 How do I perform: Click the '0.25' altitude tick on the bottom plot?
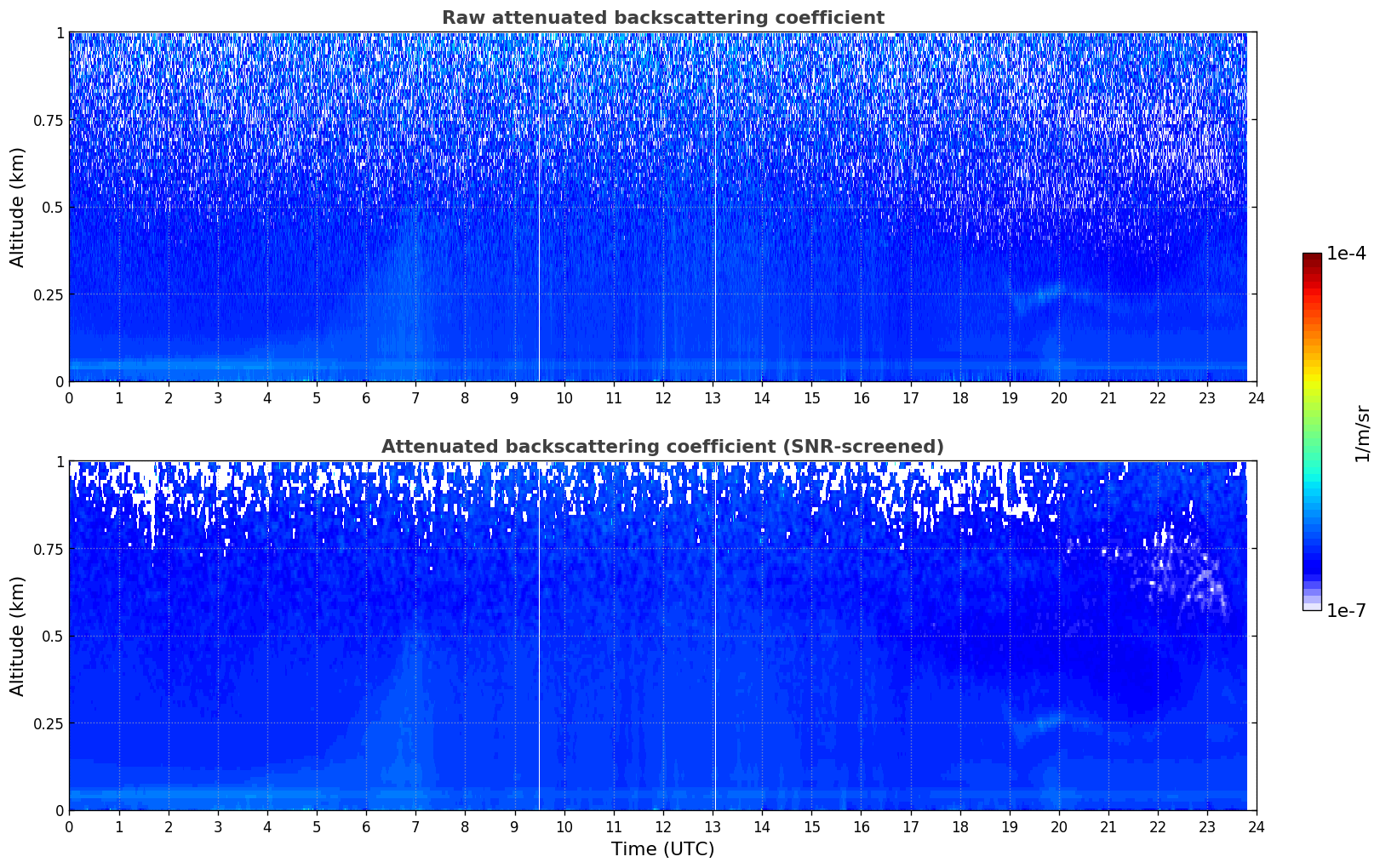49,723
